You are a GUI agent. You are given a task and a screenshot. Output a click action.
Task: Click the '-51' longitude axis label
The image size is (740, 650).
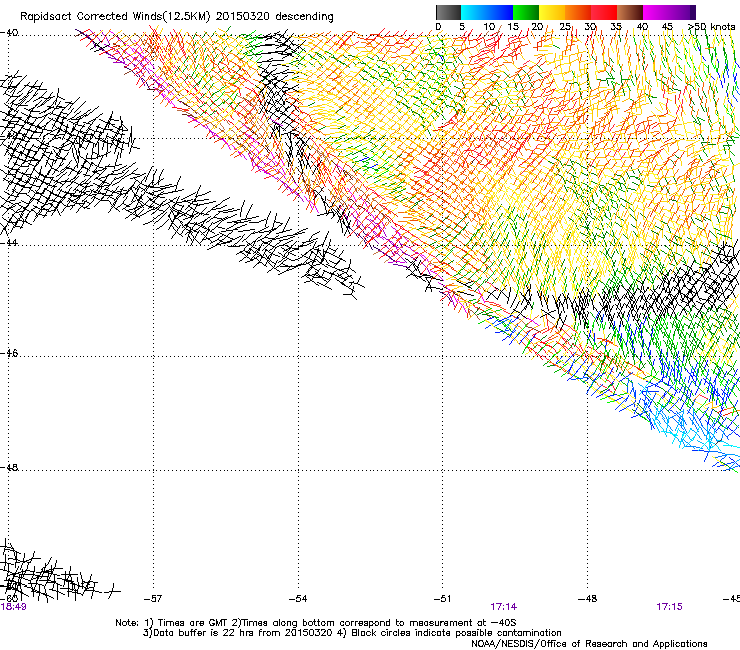coord(443,599)
